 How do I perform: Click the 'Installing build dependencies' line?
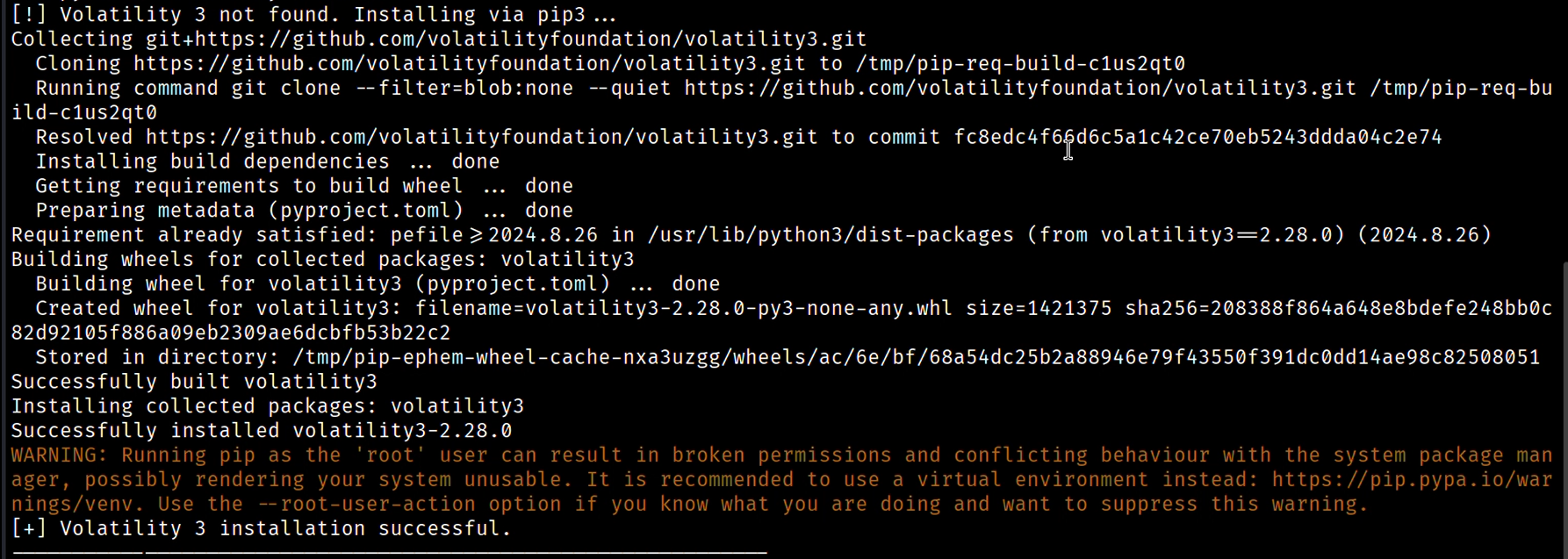(x=267, y=162)
